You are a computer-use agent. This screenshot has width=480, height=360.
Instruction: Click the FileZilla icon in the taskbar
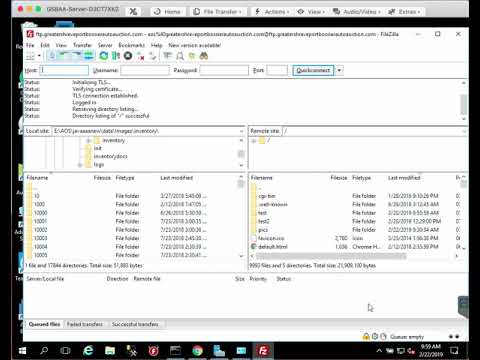click(x=263, y=351)
